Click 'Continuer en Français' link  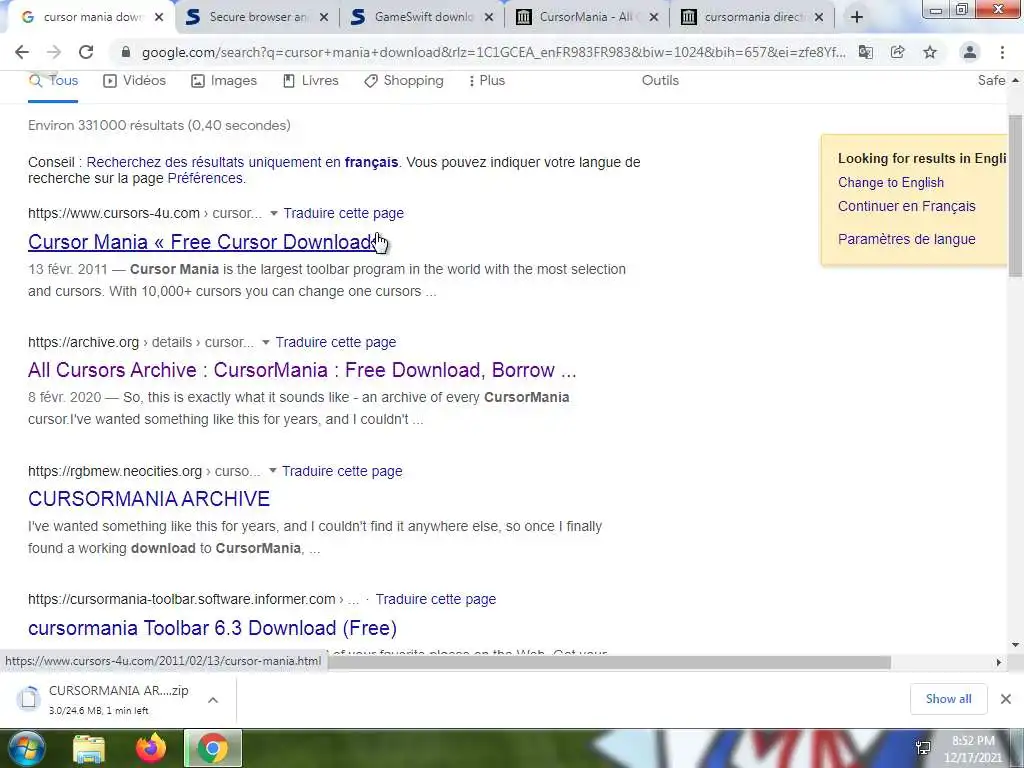coord(906,206)
